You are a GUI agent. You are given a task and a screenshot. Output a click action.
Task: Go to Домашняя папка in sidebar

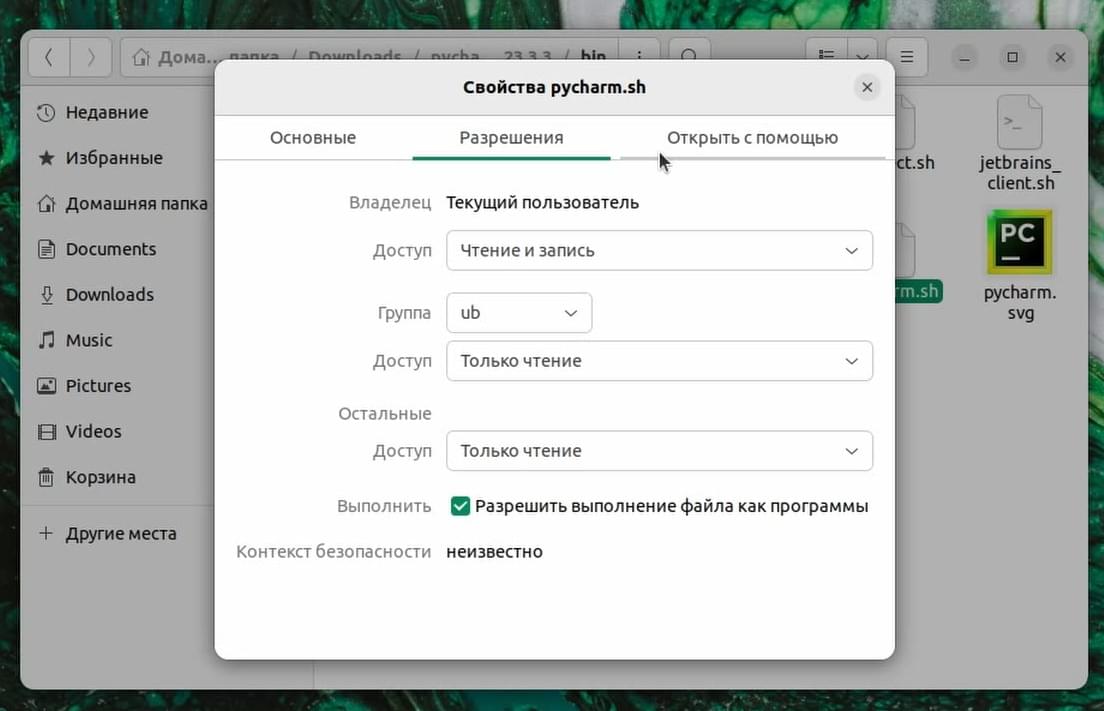(x=122, y=203)
